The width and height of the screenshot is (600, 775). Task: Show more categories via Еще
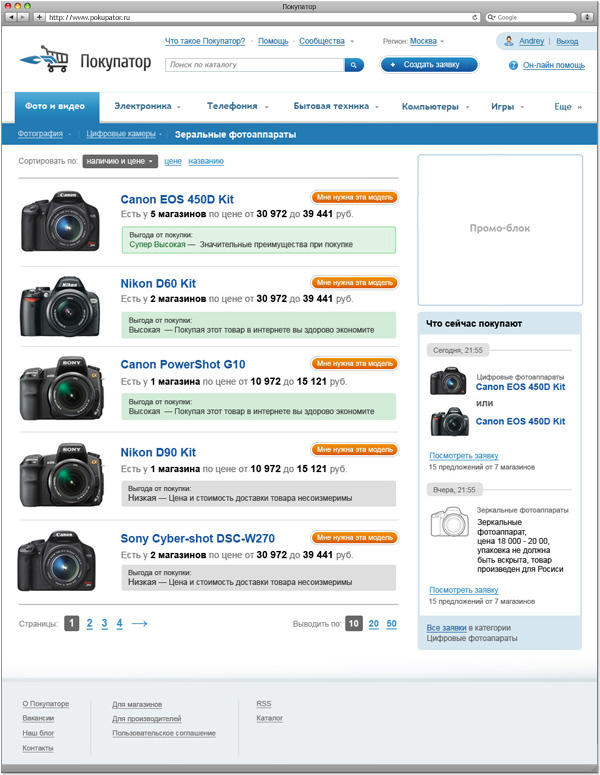coord(568,107)
